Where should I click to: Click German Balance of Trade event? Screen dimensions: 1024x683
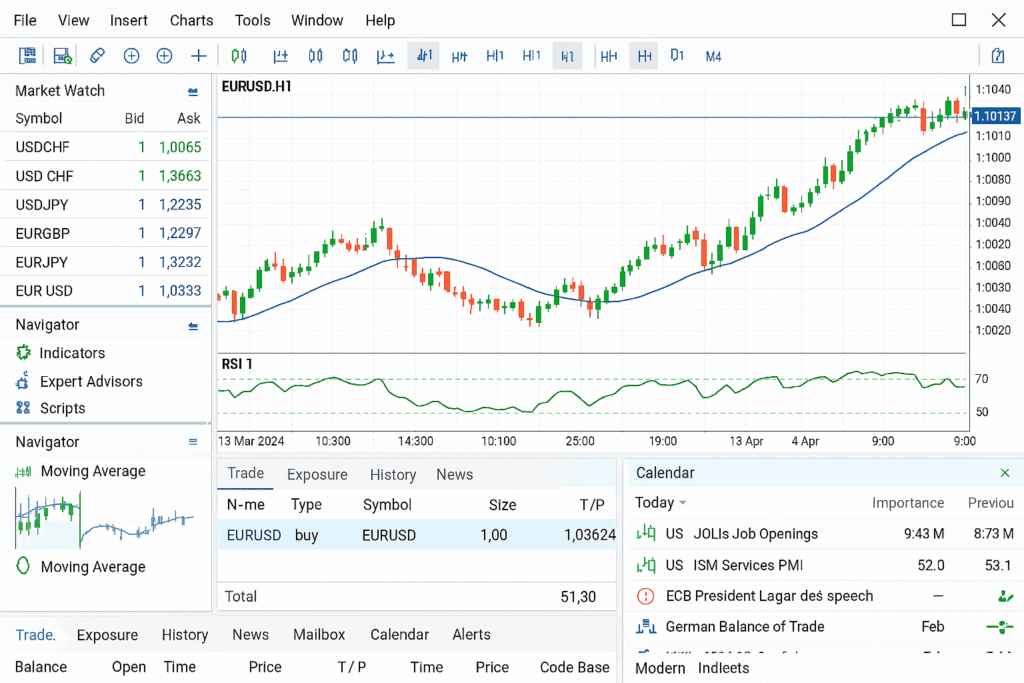pos(744,627)
